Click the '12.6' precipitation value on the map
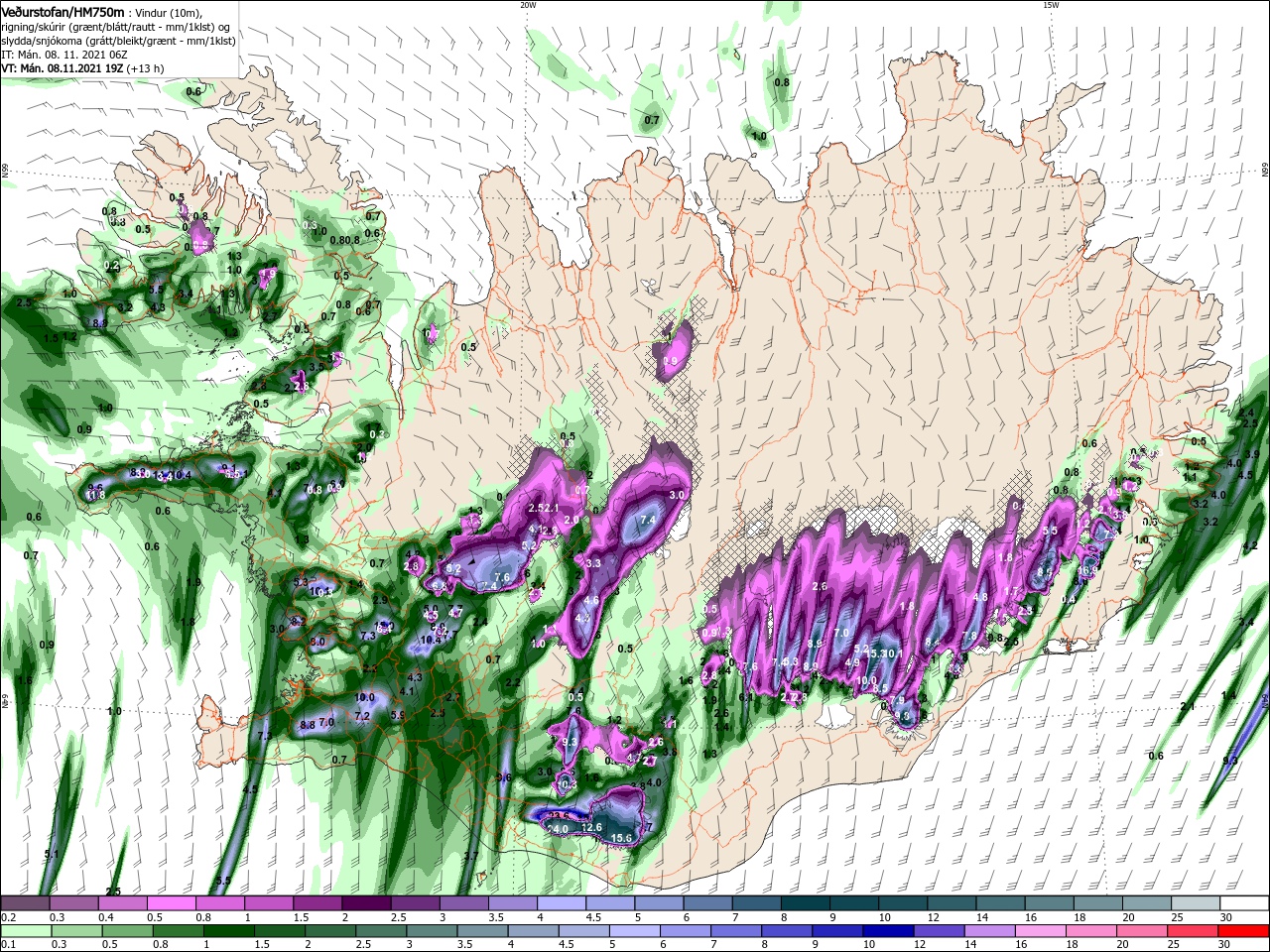 [x=592, y=827]
